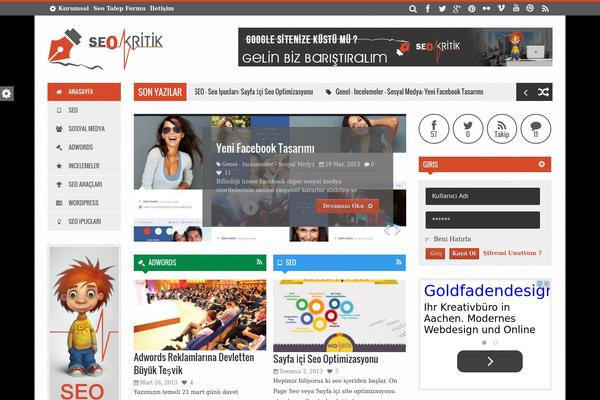The image size is (600, 400).
Task: Click the Google sitenize küstü mü banner
Action: click(x=395, y=47)
